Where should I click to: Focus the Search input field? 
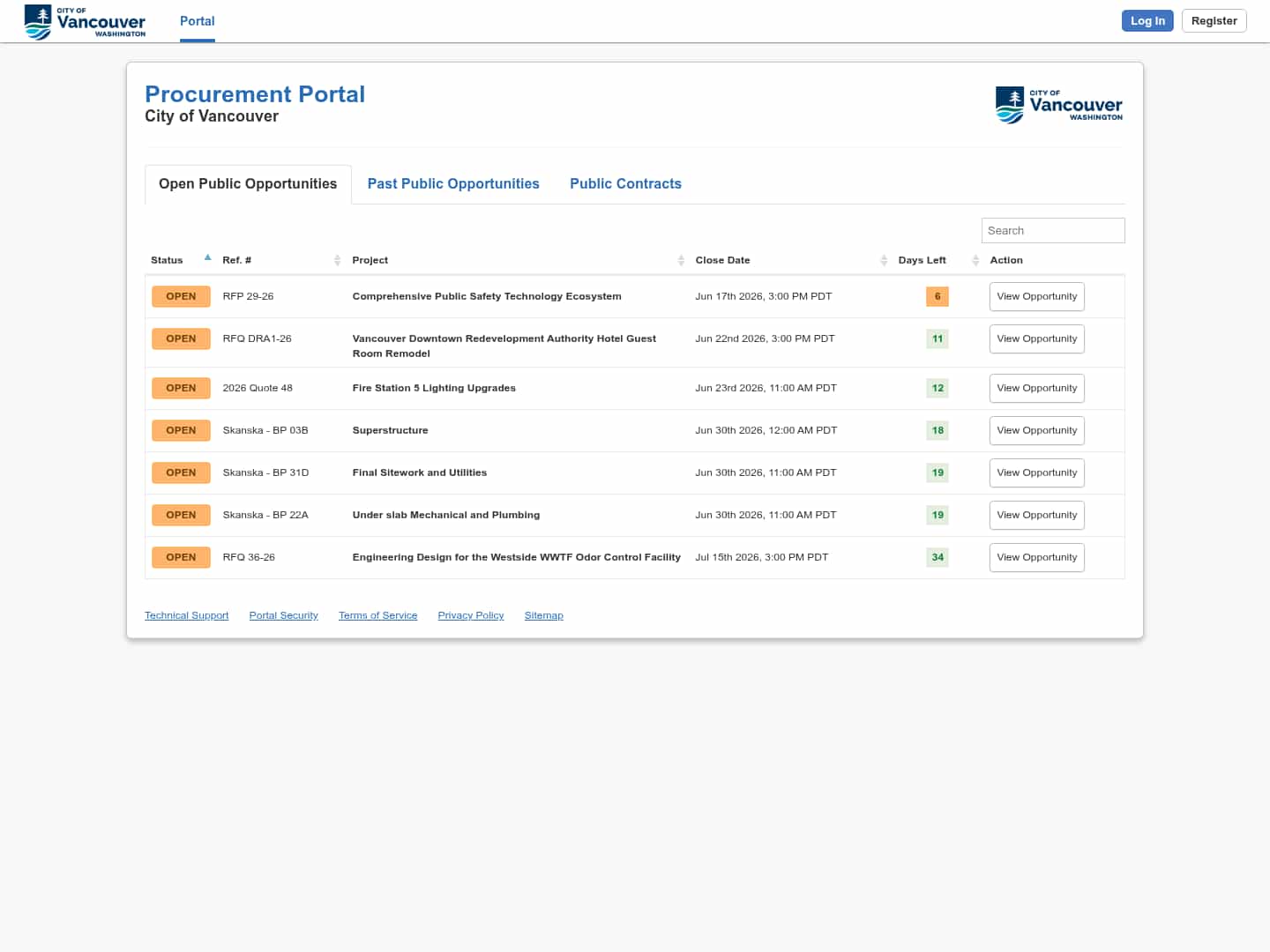[x=1053, y=230]
